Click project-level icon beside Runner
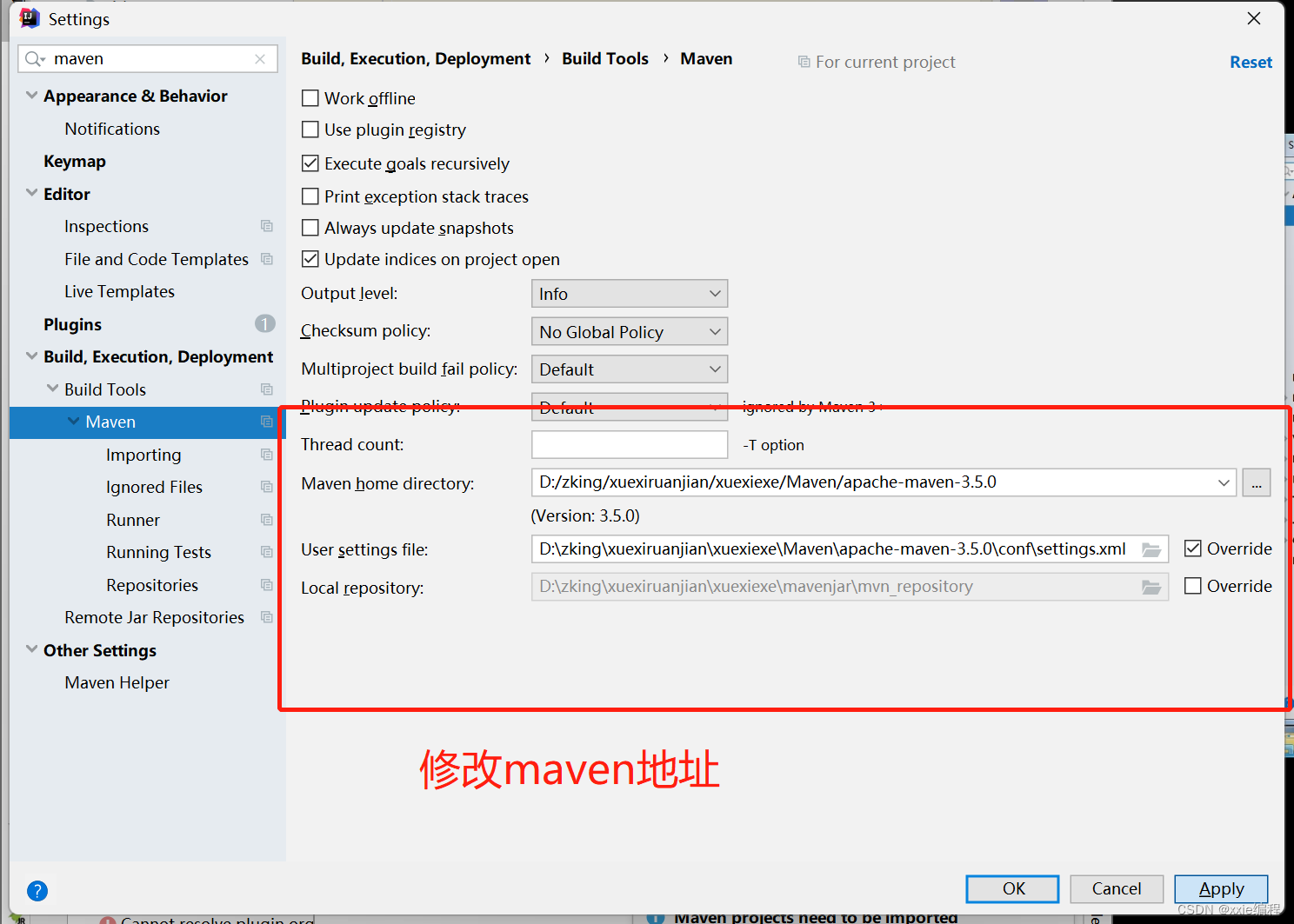The image size is (1294, 924). point(267,520)
